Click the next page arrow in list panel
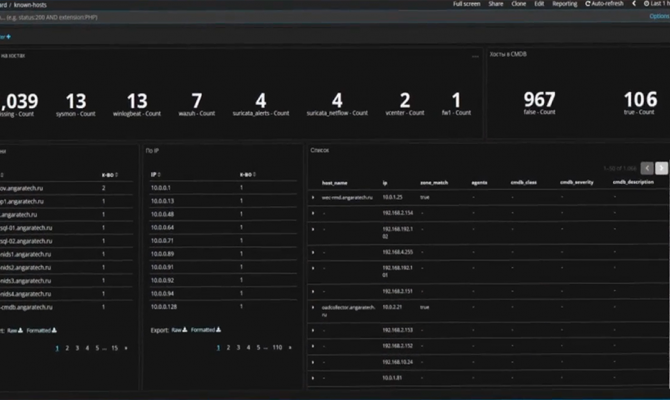 (661, 168)
